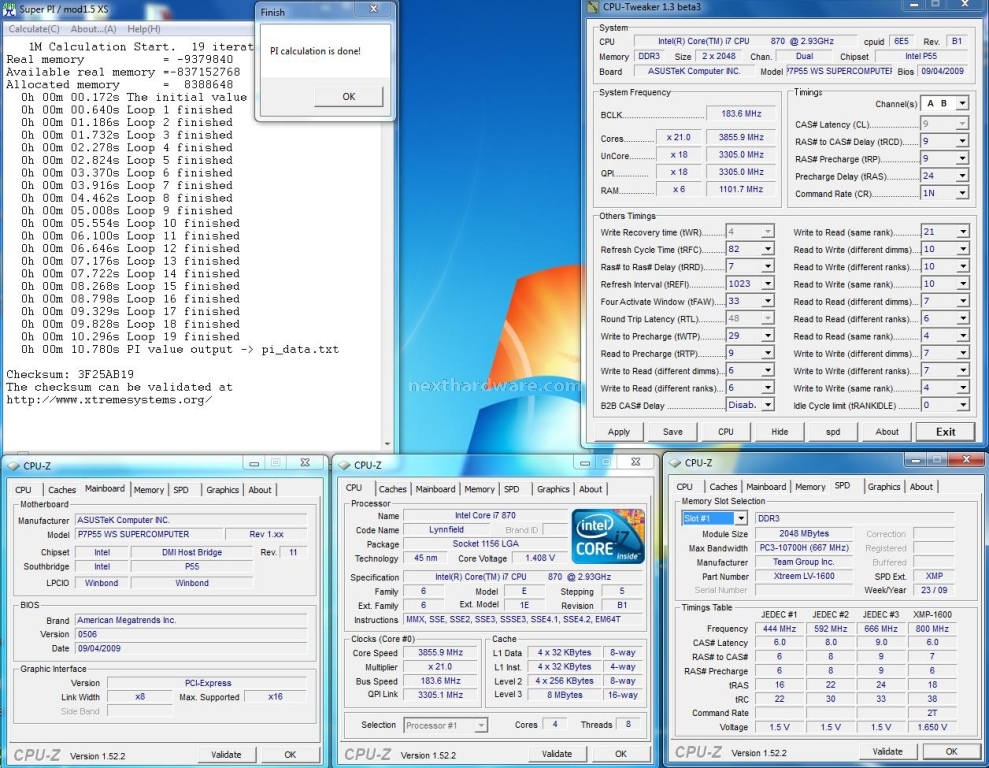Open the RAS# Precharge (tRP) dropdown
Image resolution: width=989 pixels, height=768 pixels.
tap(963, 158)
